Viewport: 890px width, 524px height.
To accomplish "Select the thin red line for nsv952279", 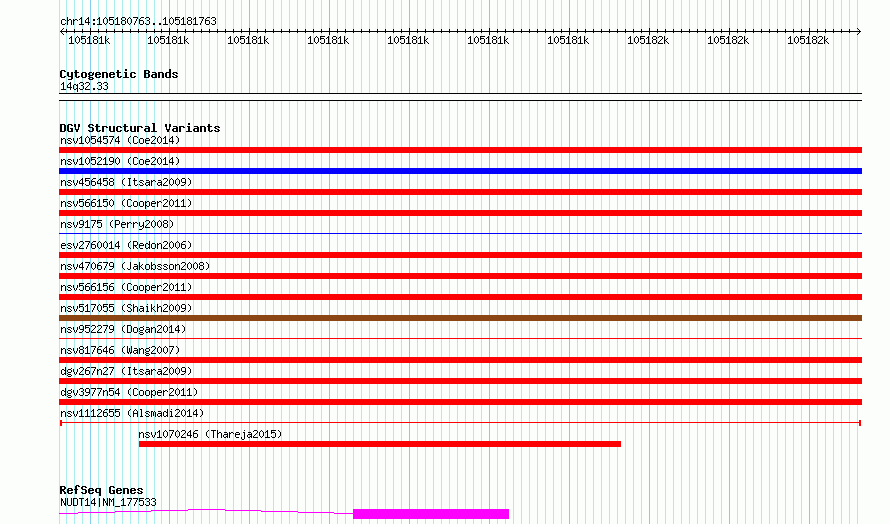I will (460, 338).
